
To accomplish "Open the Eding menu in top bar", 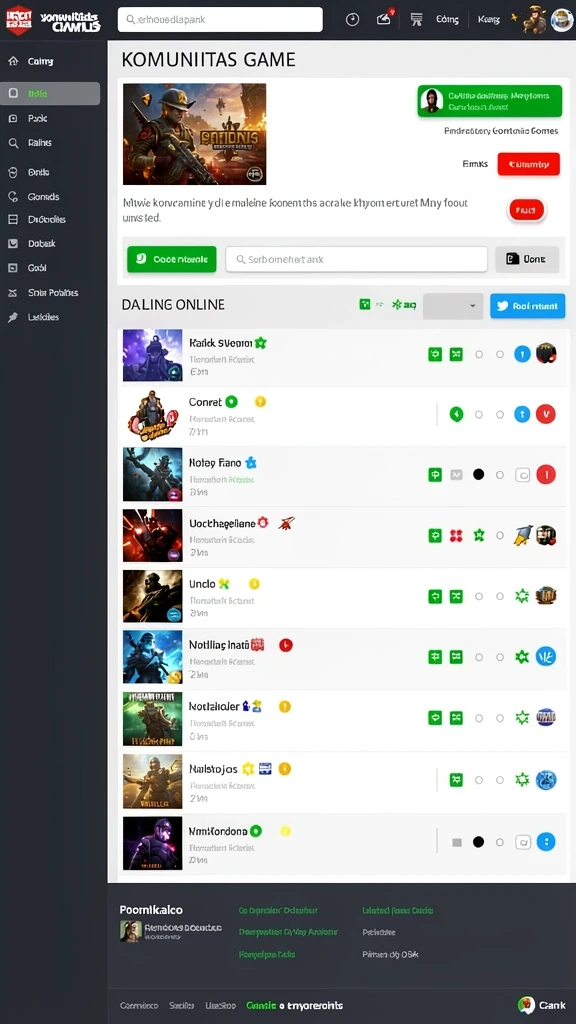I will 447,20.
